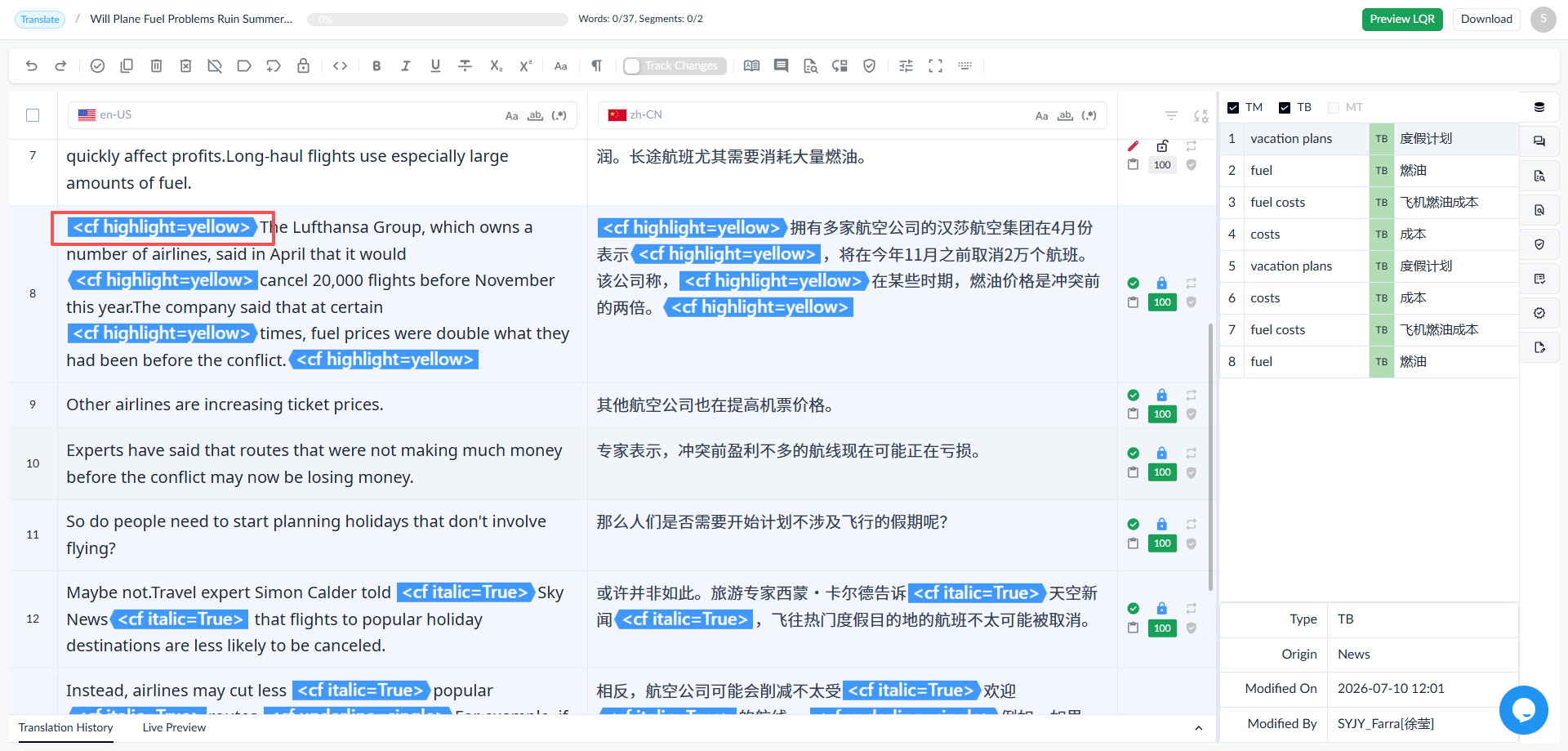Click the Translate breadcrumb tag
The height and width of the screenshot is (751, 1568).
pos(40,20)
